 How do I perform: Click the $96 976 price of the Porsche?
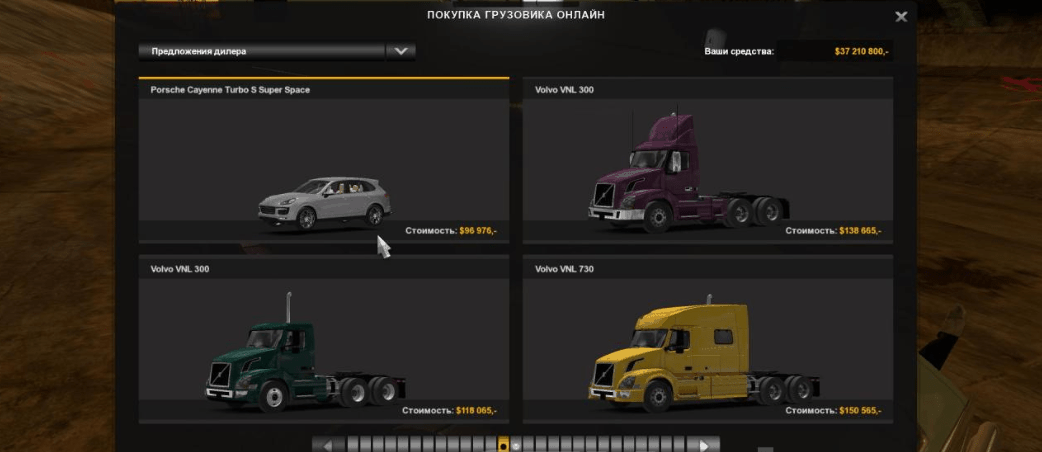click(x=477, y=231)
